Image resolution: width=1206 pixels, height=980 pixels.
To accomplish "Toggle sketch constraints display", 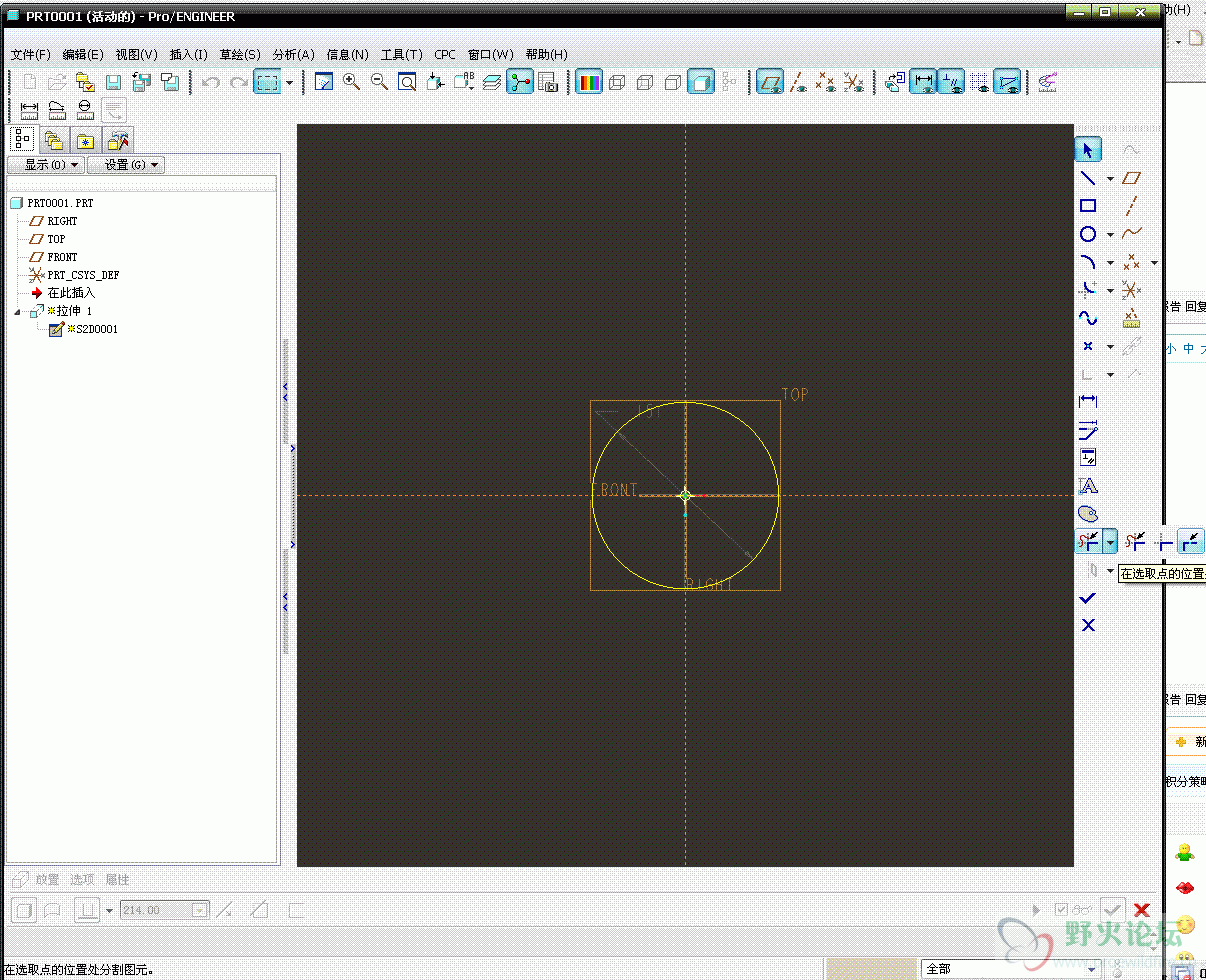I will coord(951,83).
